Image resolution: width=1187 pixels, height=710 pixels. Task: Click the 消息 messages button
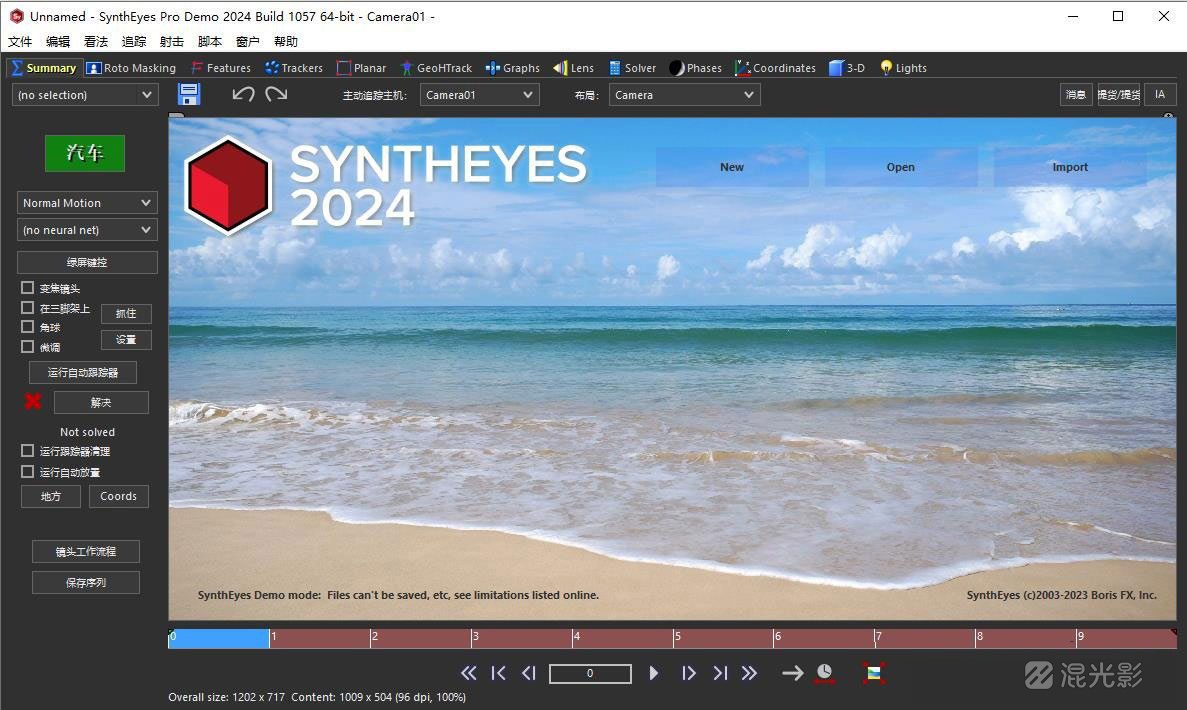click(x=1076, y=95)
